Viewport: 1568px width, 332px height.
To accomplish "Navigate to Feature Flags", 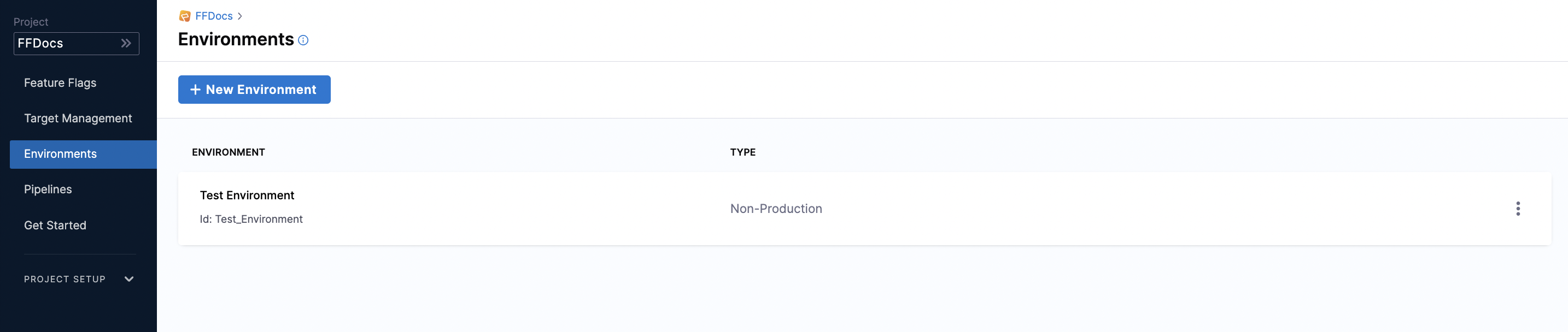I will click(60, 82).
